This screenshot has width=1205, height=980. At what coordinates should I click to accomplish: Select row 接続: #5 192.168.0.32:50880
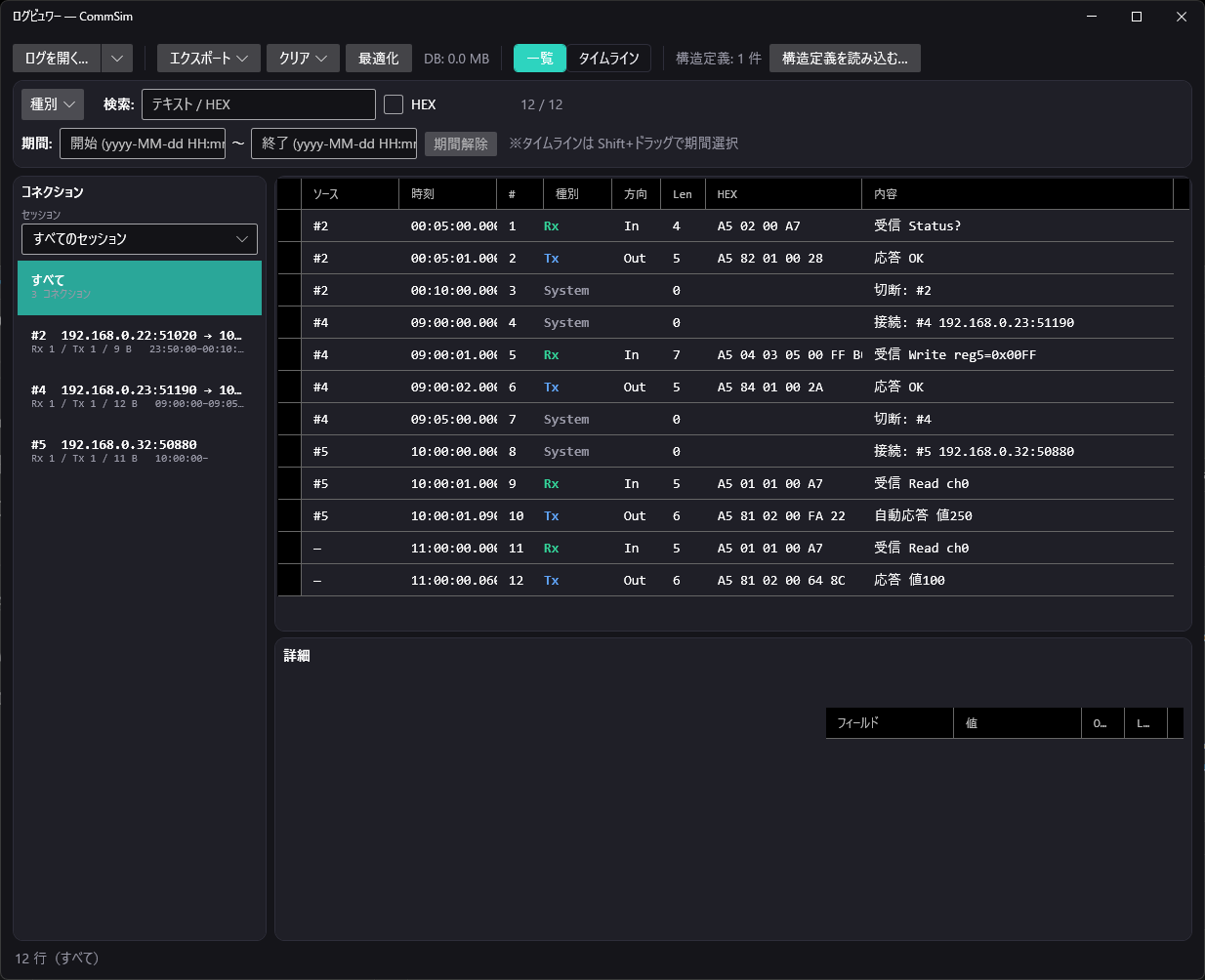pyautogui.click(x=726, y=451)
